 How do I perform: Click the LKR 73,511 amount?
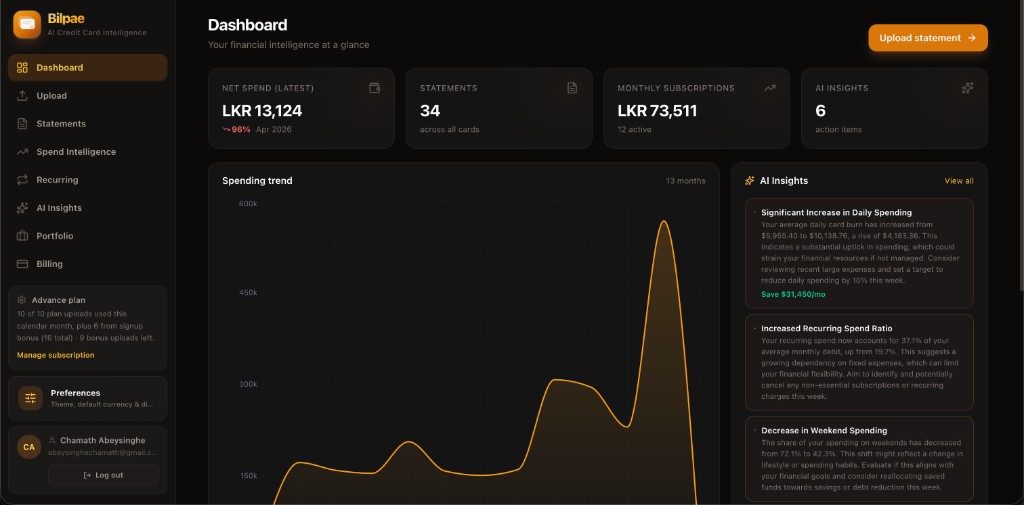coord(657,111)
